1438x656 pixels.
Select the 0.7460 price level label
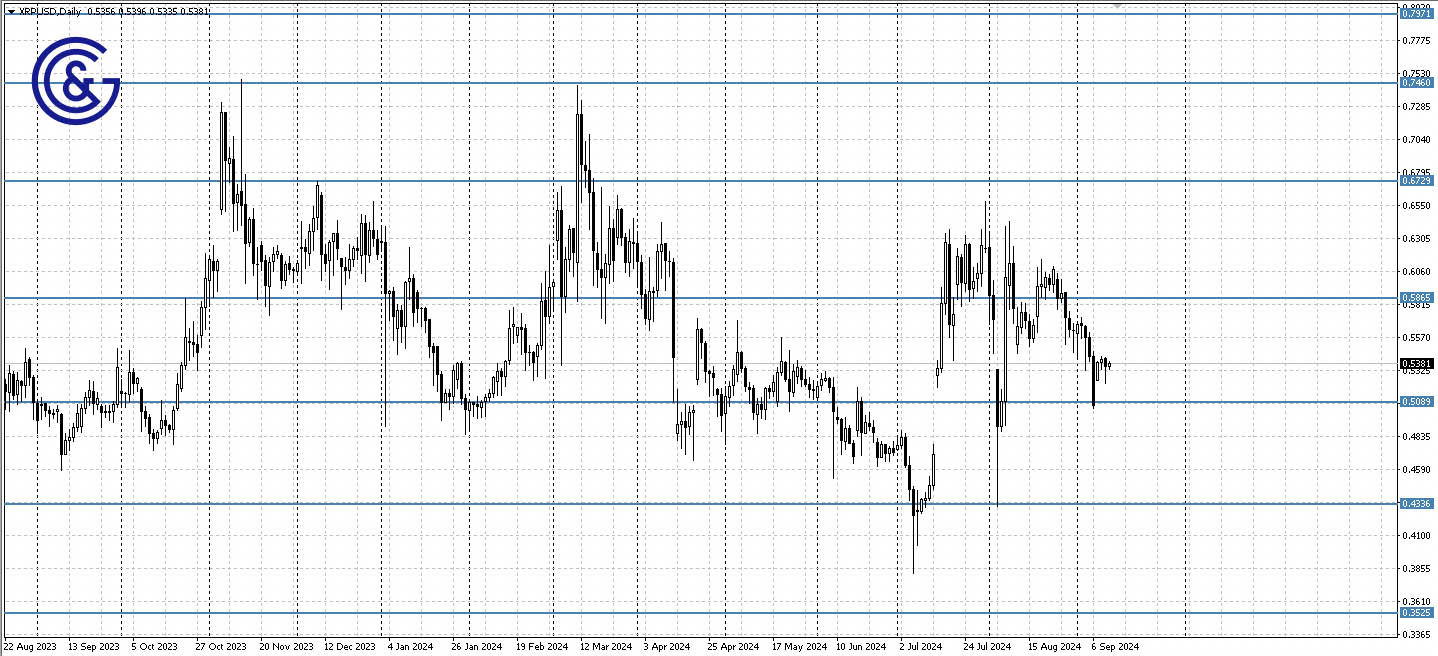point(1416,83)
